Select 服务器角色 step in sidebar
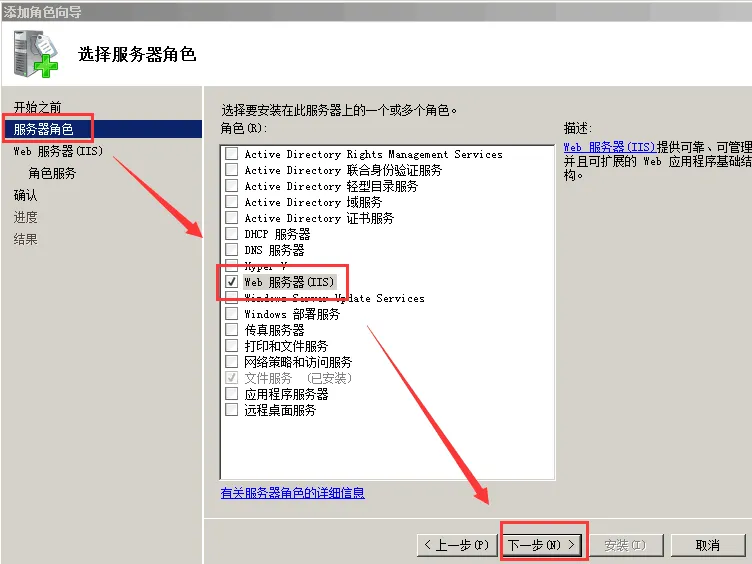Viewport: 752px width, 564px height. (43, 129)
